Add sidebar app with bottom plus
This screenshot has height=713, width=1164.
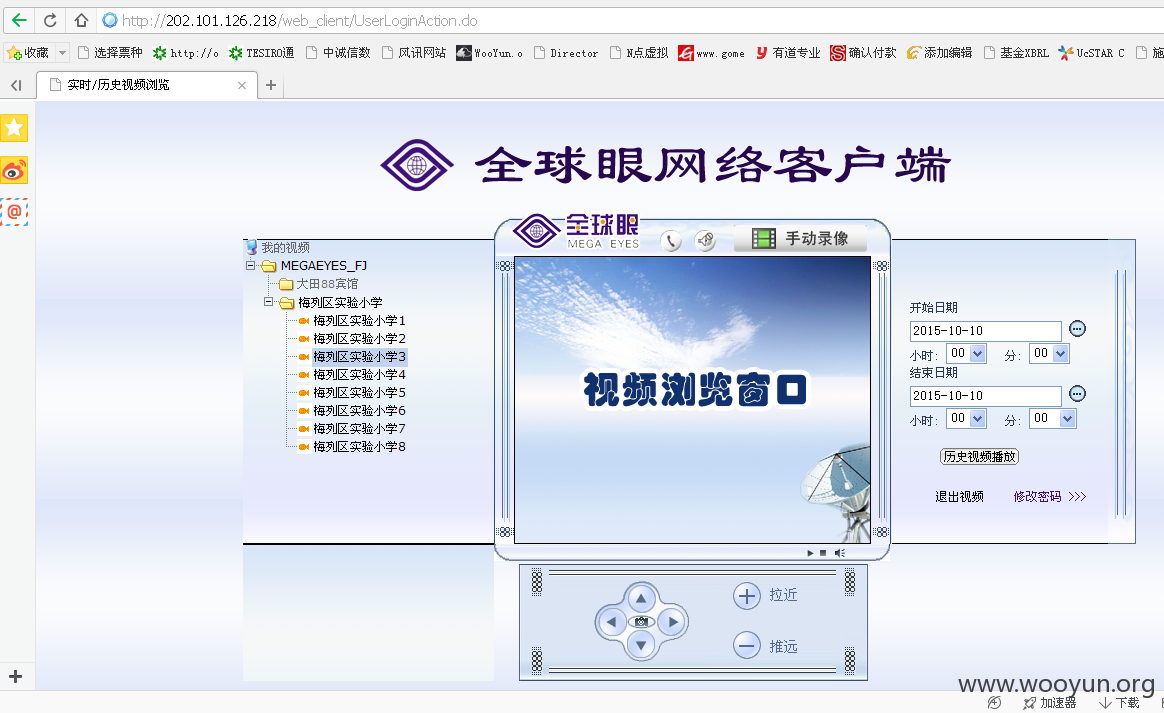pos(15,677)
